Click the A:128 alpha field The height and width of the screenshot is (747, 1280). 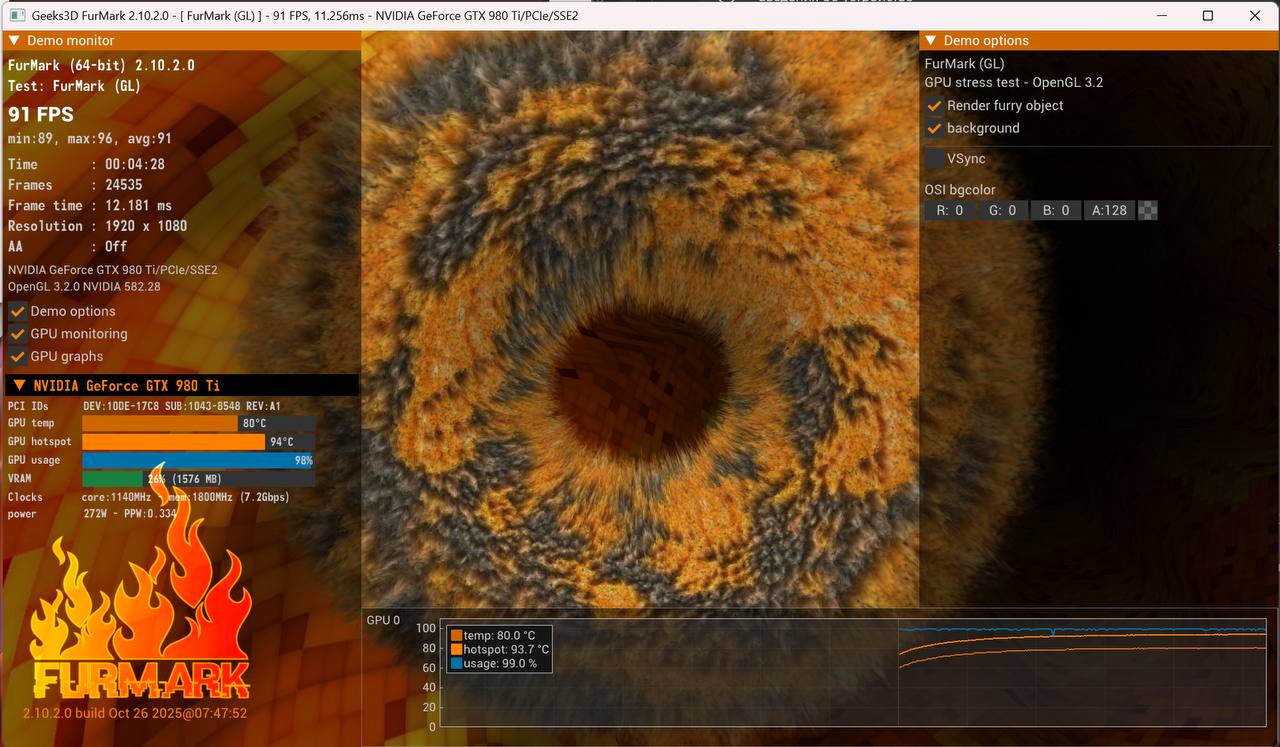tap(1109, 211)
